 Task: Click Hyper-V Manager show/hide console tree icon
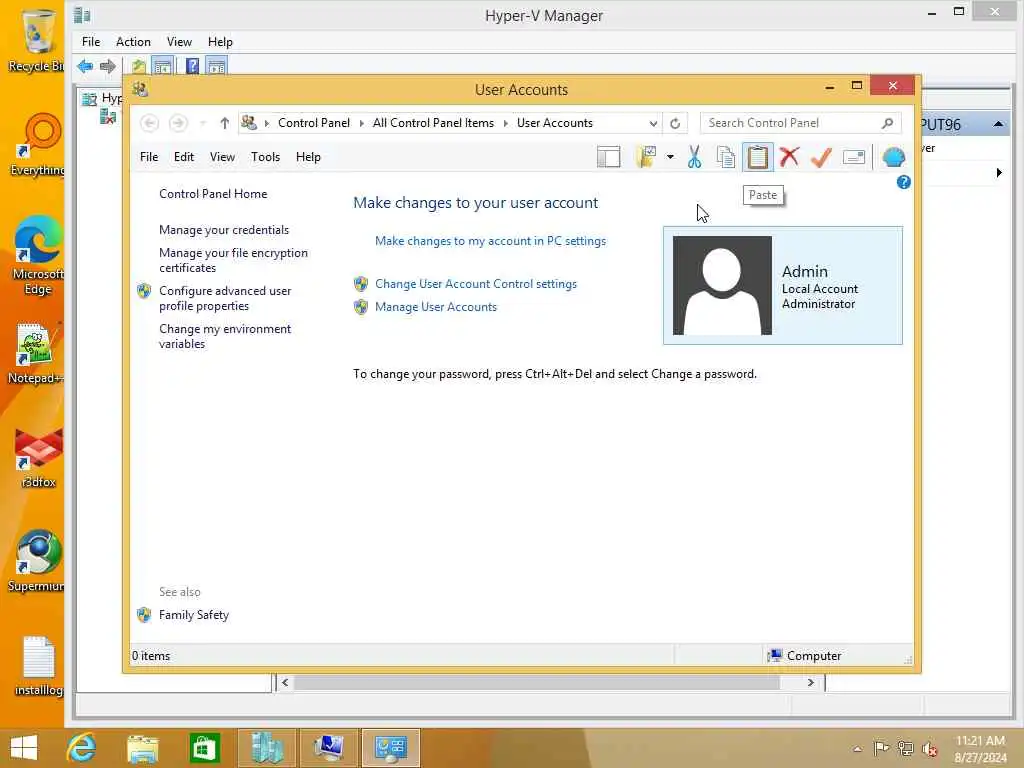tap(162, 66)
